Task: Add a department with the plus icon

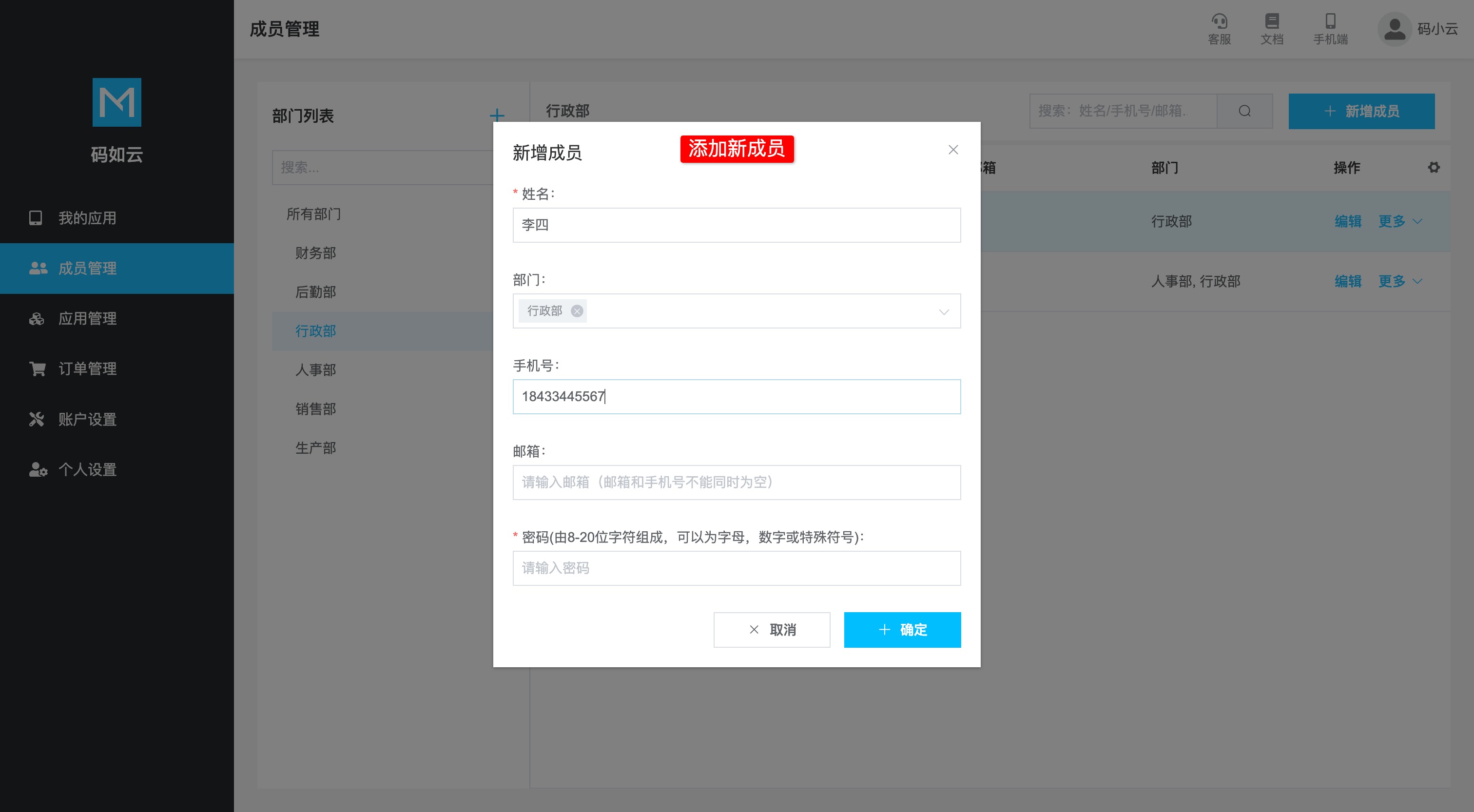Action: point(497,116)
